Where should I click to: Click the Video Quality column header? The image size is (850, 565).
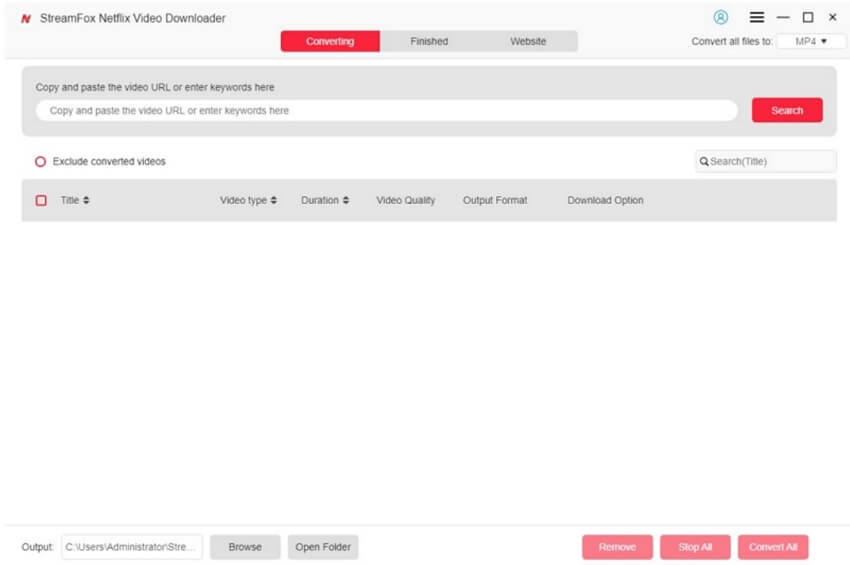pos(405,200)
